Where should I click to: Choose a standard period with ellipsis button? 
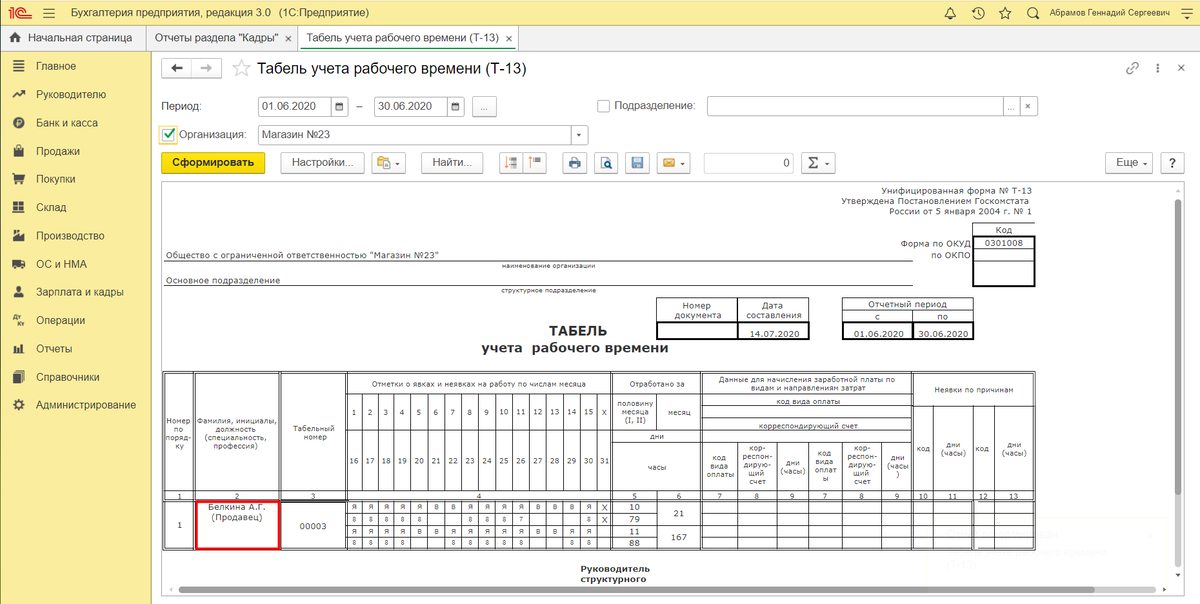click(485, 106)
